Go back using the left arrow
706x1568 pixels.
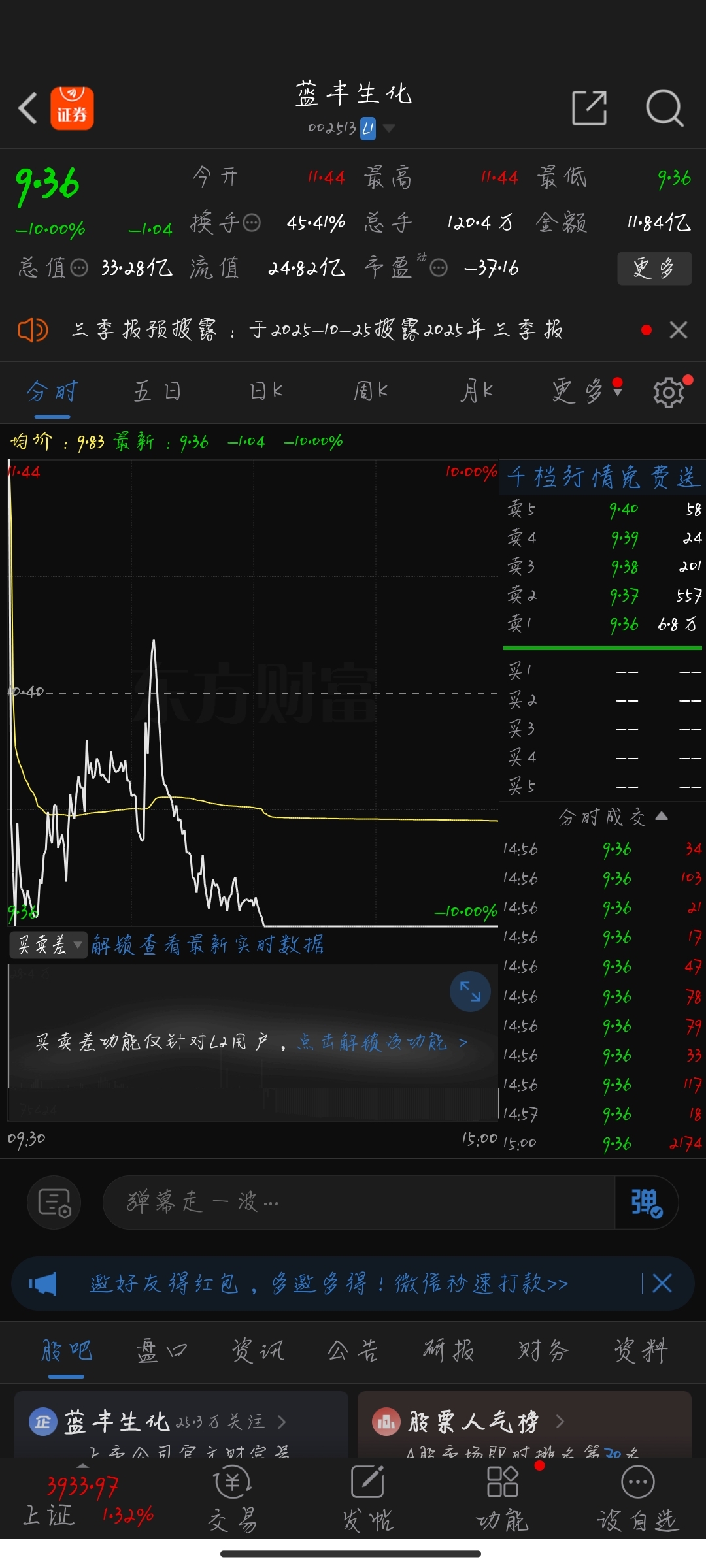click(27, 108)
